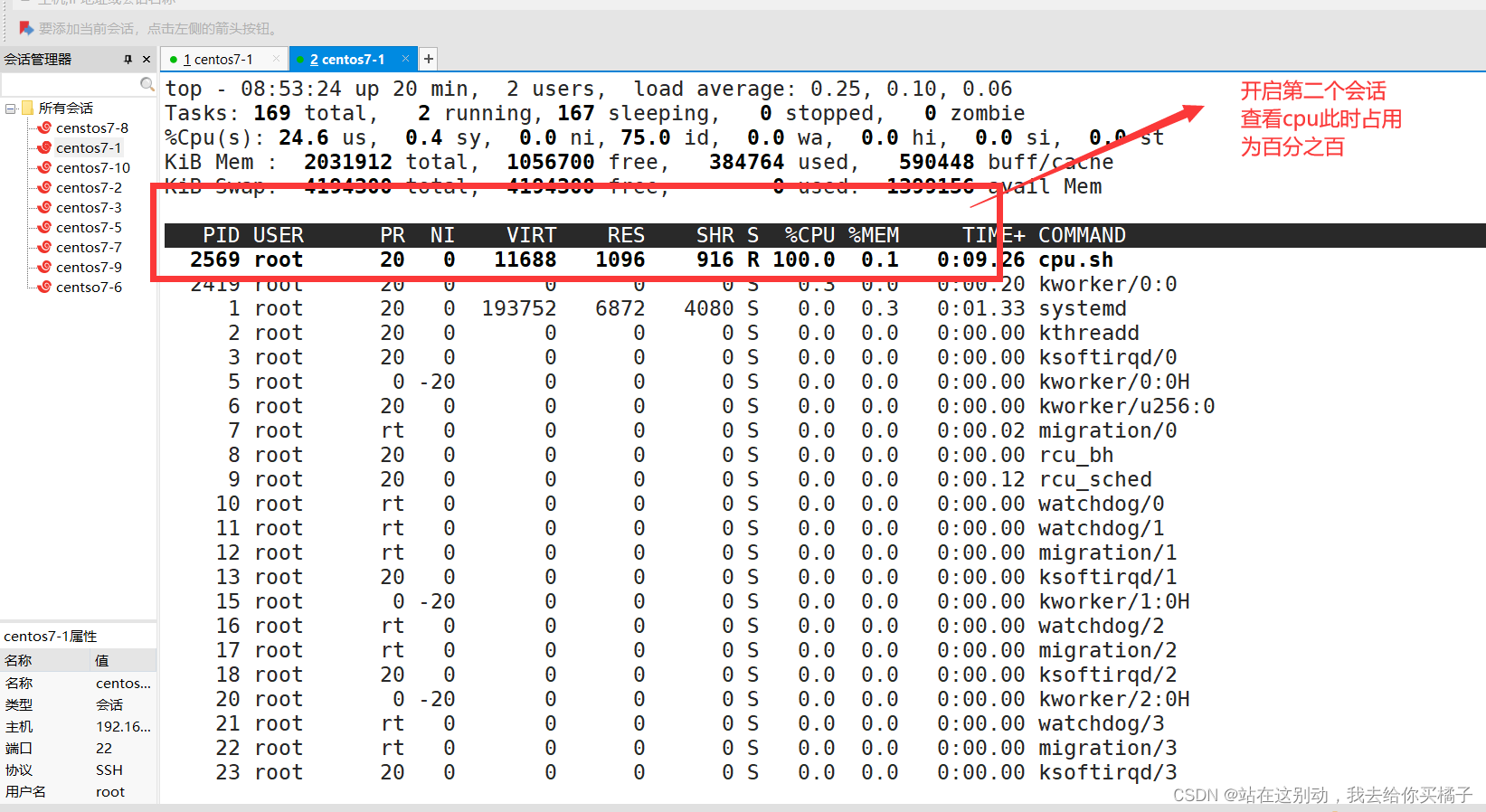
Task: Click the kworker/u256:0 process command
Action: pos(1126,407)
